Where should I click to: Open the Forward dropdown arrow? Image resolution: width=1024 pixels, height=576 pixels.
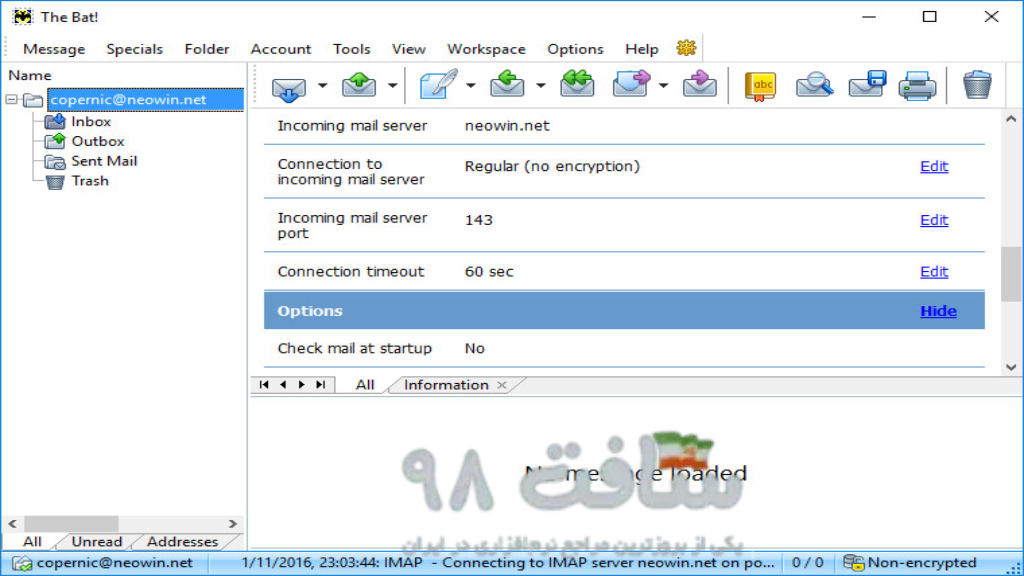tap(663, 86)
